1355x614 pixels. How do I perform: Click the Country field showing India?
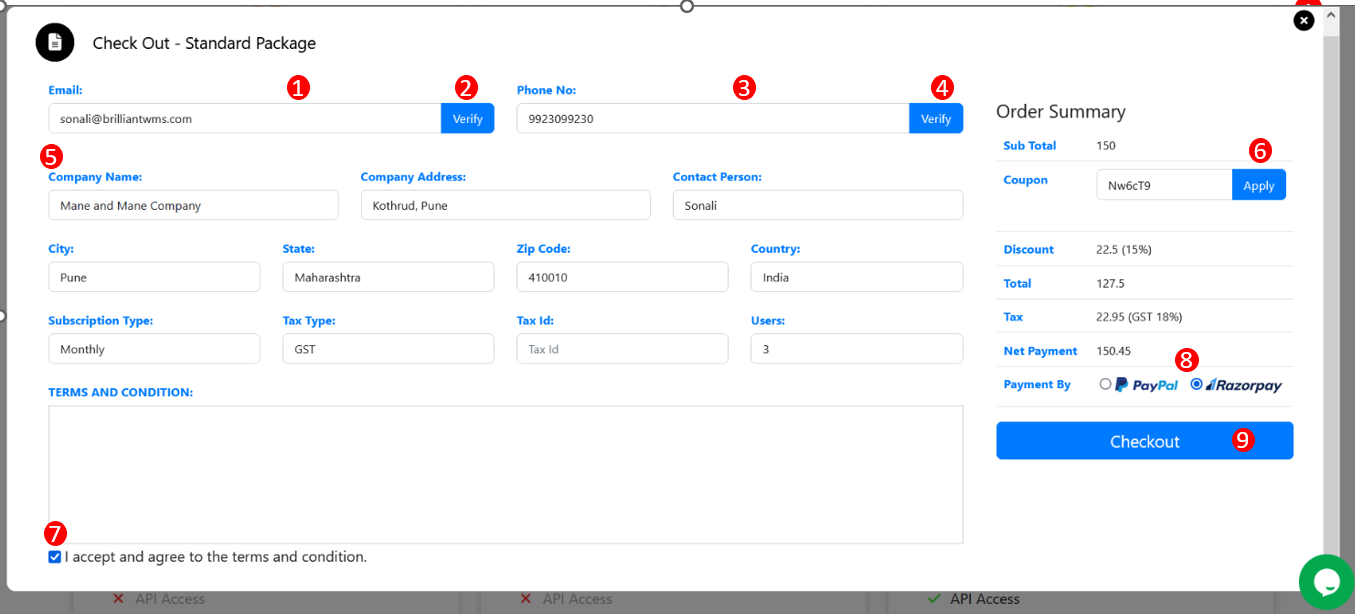click(856, 277)
